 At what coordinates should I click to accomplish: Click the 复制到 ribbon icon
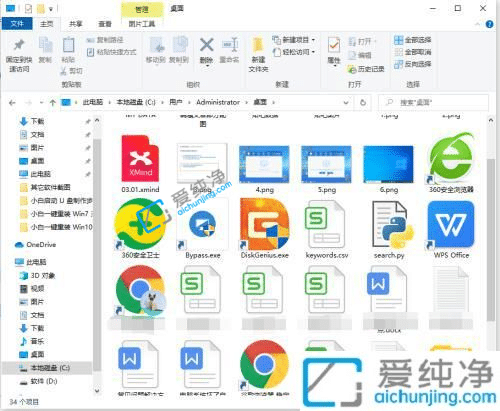tap(180, 45)
